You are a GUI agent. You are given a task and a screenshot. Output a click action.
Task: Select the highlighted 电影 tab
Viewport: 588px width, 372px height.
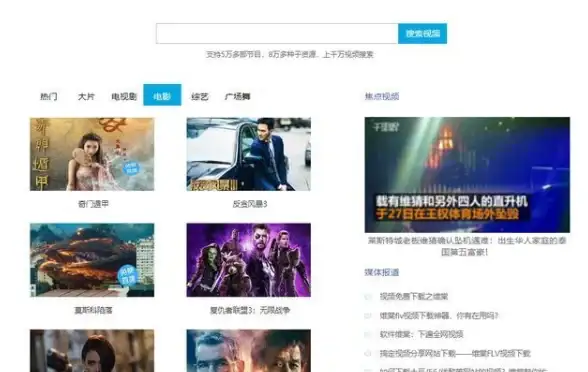pyautogui.click(x=162, y=95)
